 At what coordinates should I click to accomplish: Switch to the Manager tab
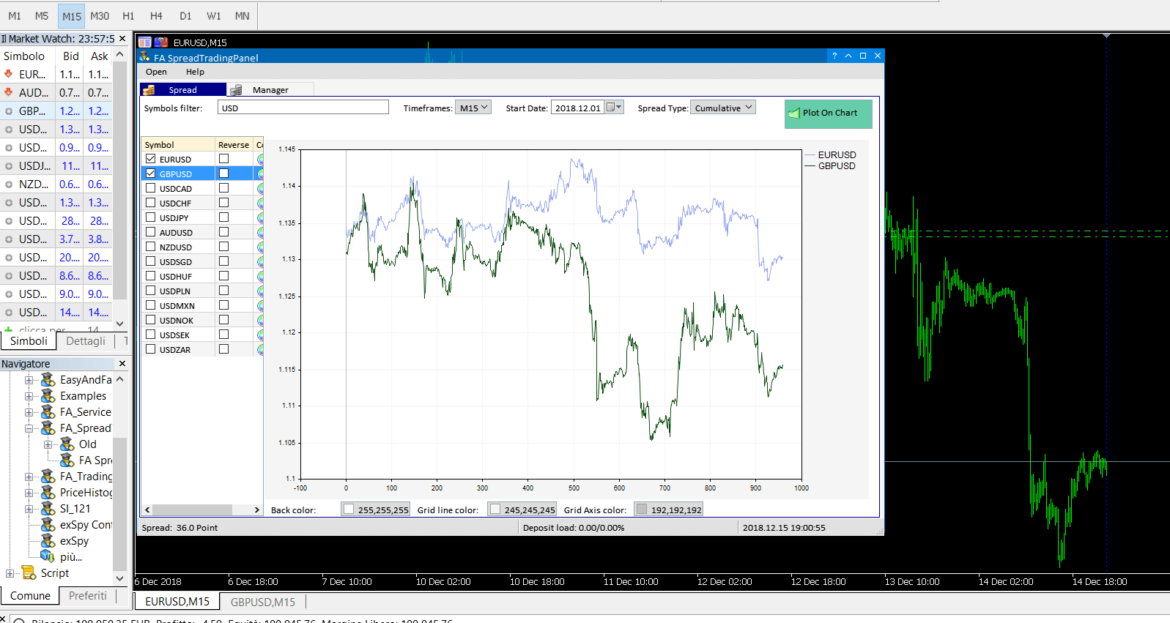(x=270, y=90)
